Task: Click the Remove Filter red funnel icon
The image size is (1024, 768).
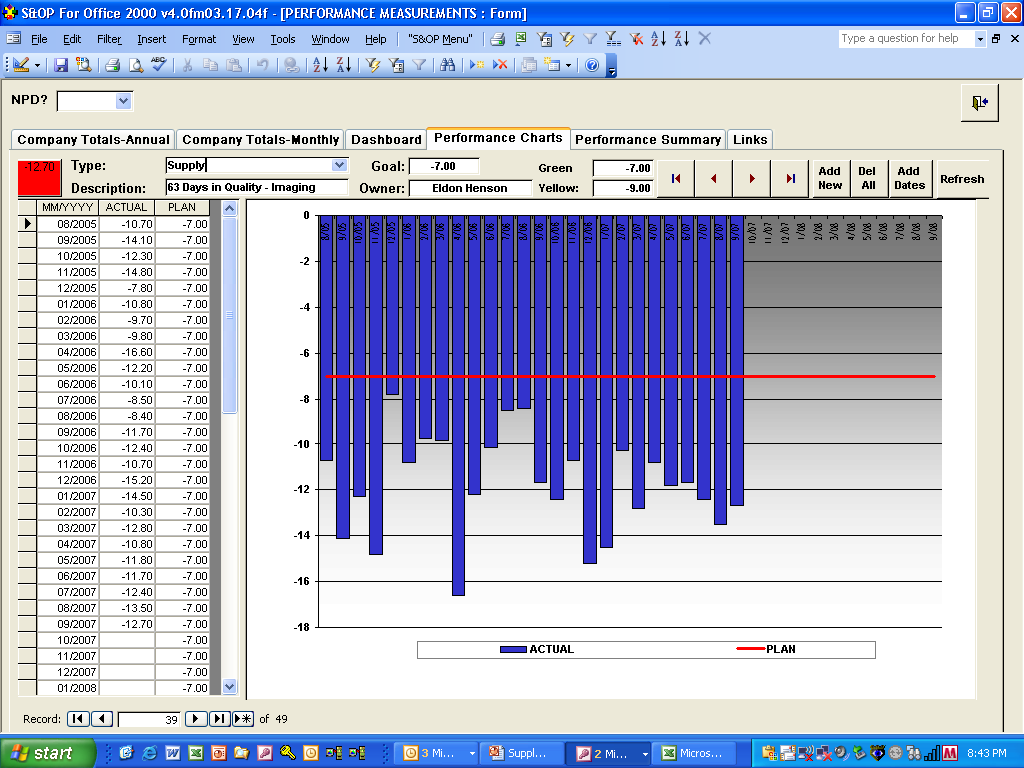Action: click(635, 40)
